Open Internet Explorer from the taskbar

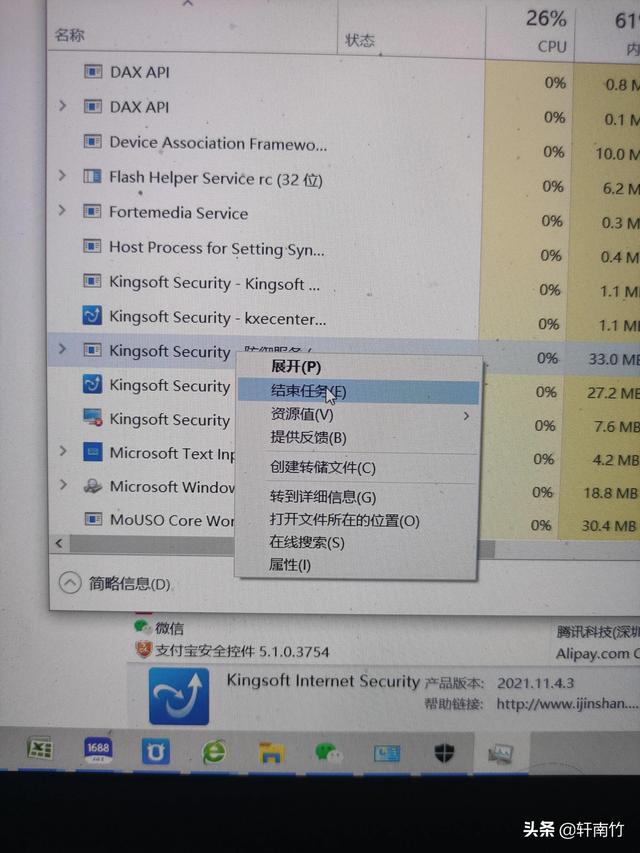(x=214, y=752)
